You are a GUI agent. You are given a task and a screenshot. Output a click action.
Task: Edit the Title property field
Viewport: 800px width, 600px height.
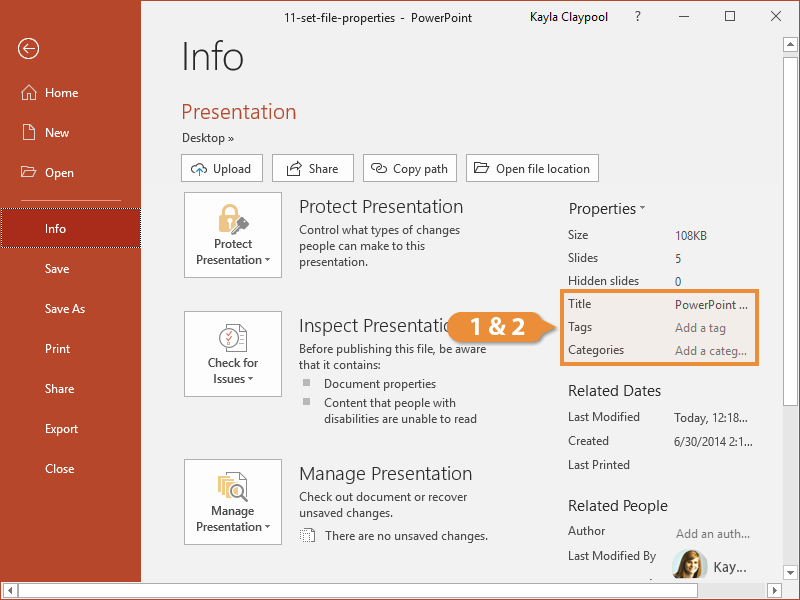pos(711,305)
